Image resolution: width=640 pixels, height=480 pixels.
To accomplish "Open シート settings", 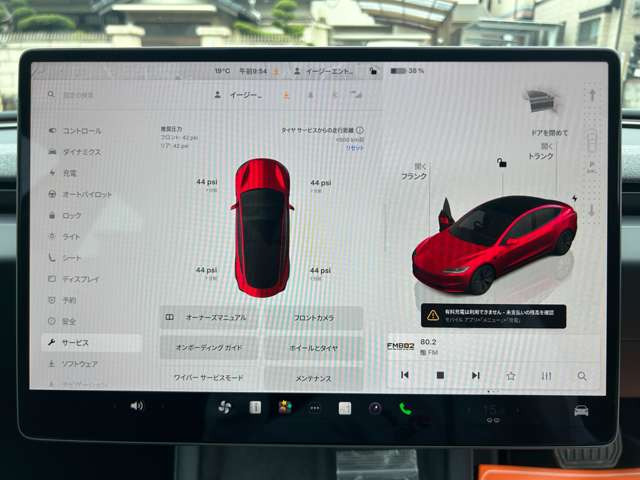I will coord(65,258).
